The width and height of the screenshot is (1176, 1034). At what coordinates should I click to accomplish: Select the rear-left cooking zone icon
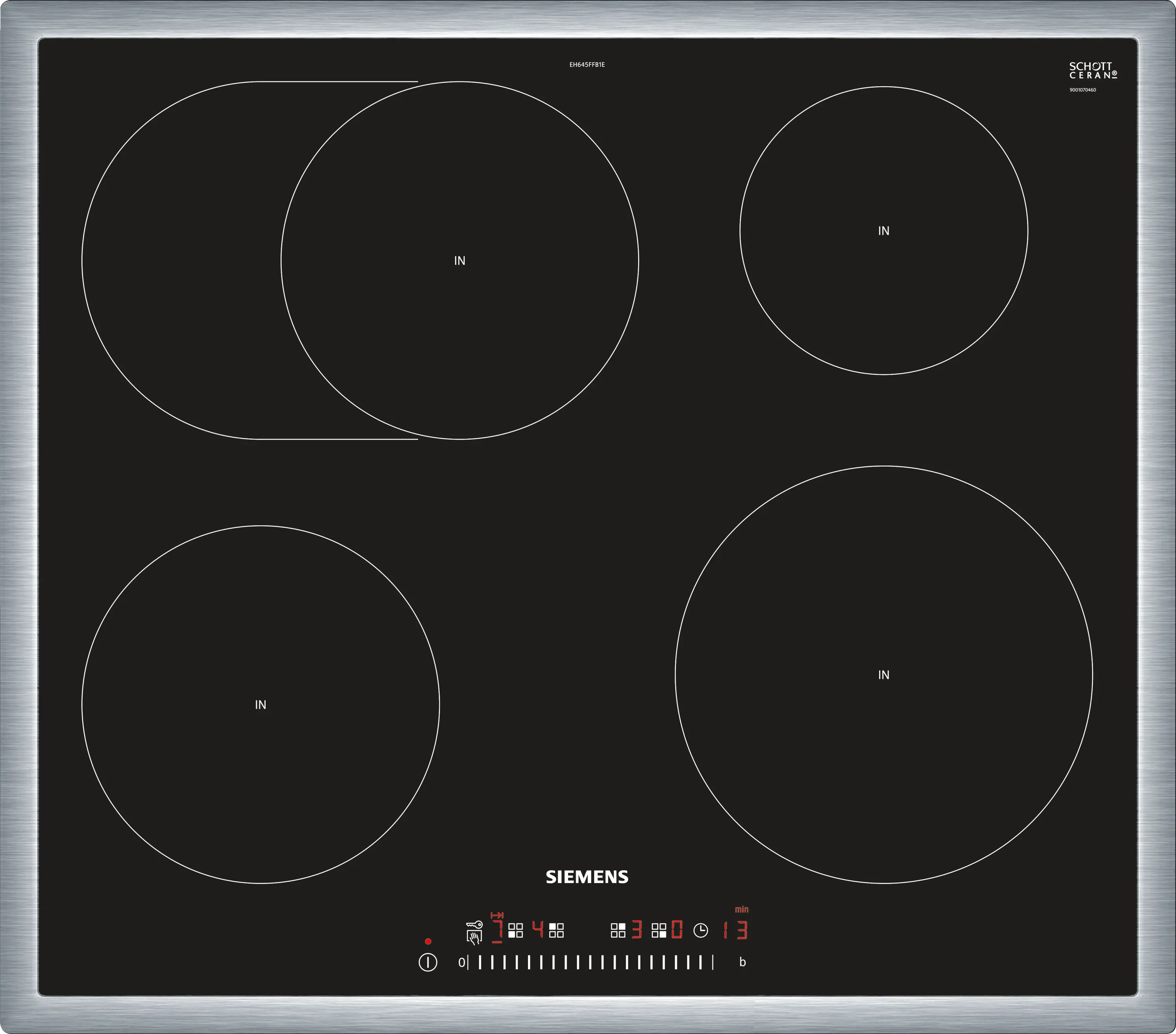(x=556, y=931)
